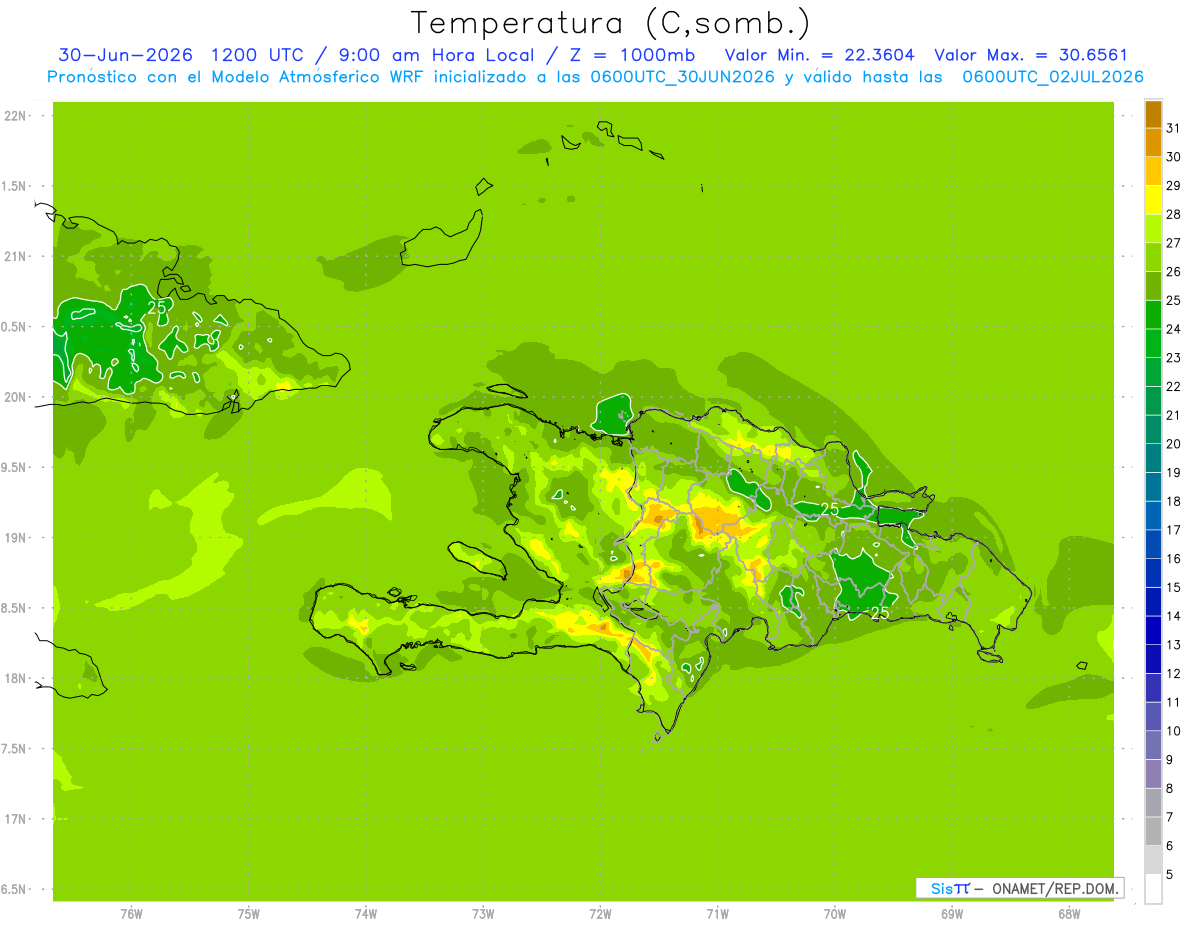Click the gray legend swatch at 7

click(1153, 803)
